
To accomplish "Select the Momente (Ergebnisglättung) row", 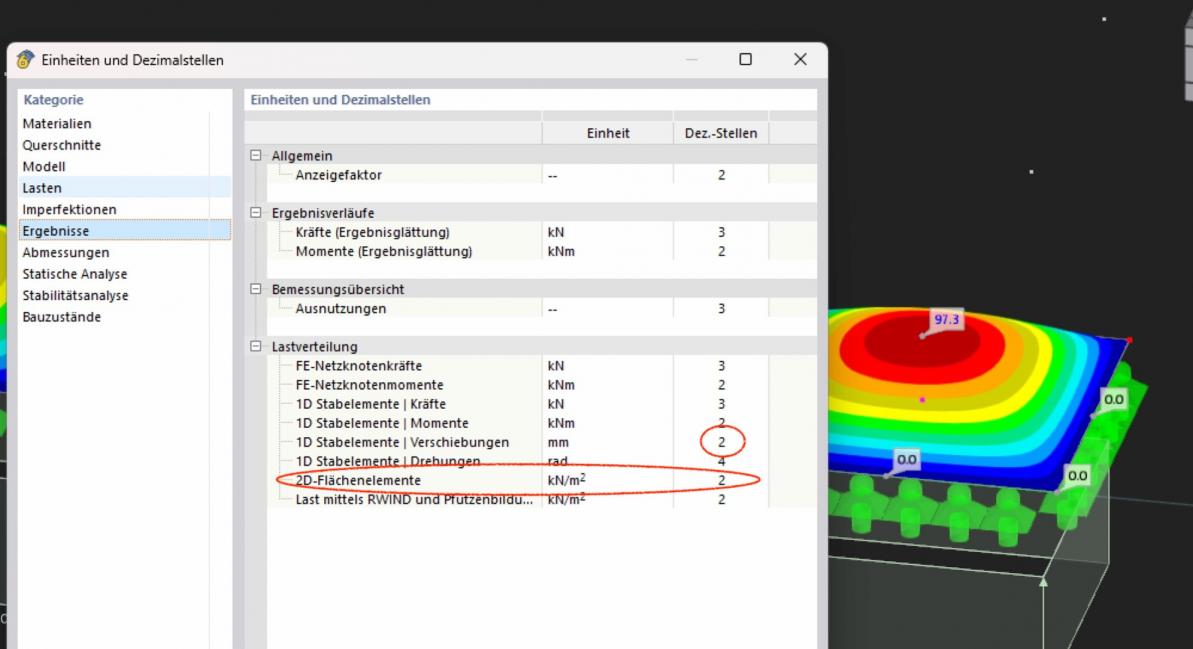I will (x=383, y=251).
